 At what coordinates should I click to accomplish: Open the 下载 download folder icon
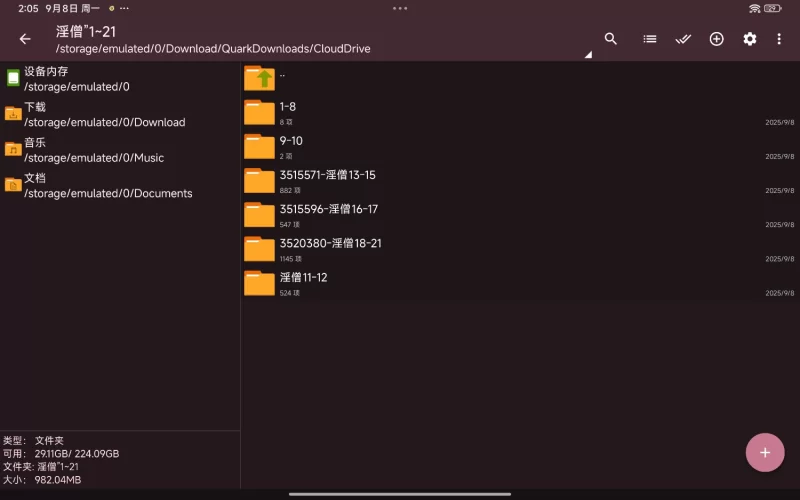pyautogui.click(x=13, y=114)
